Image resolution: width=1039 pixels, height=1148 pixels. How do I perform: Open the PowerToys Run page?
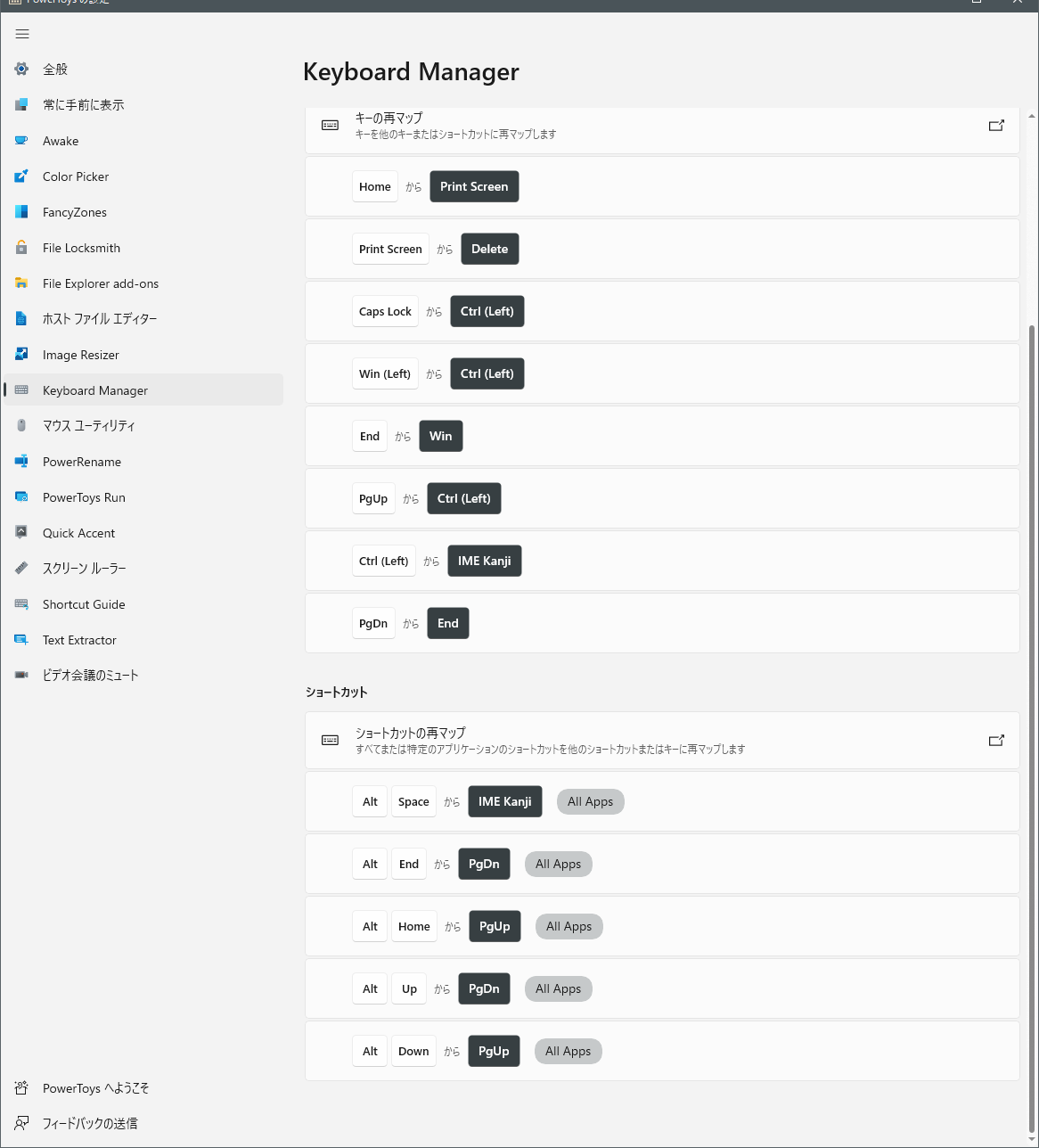click(x=143, y=497)
